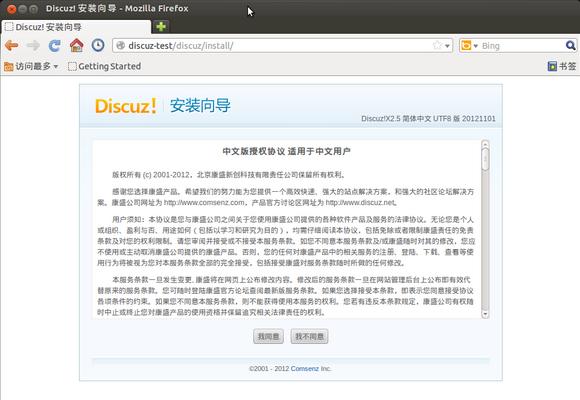The height and width of the screenshot is (400, 580).
Task: Click the http://www.discuz.net address in text
Action: coord(360,202)
